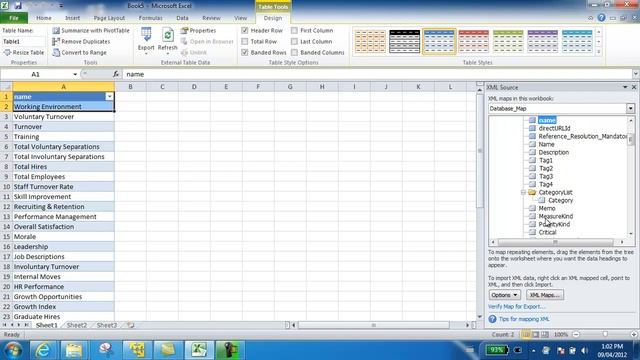Click the formula bar showing name
This screenshot has width=640, height=360.
pos(377,74)
